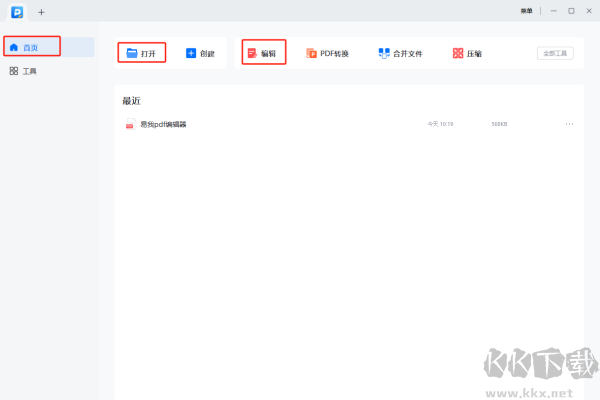Minimize the application window
This screenshot has width=600, height=400.
(553, 11)
